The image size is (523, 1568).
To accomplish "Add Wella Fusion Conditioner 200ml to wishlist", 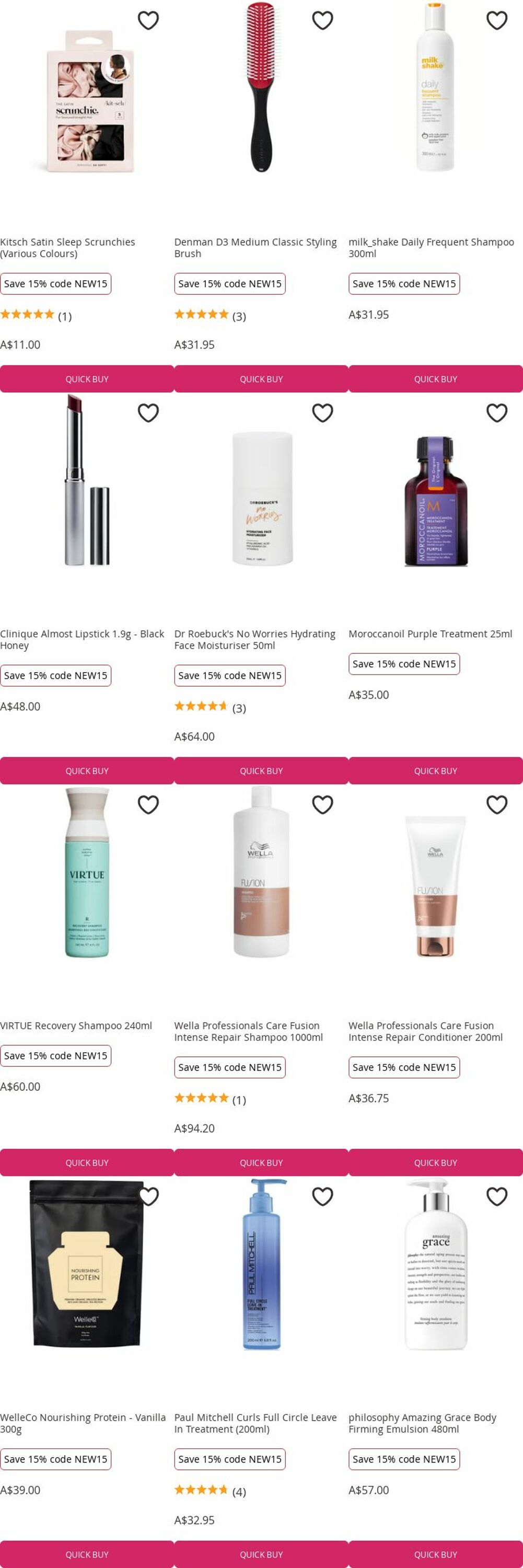I will tap(497, 805).
